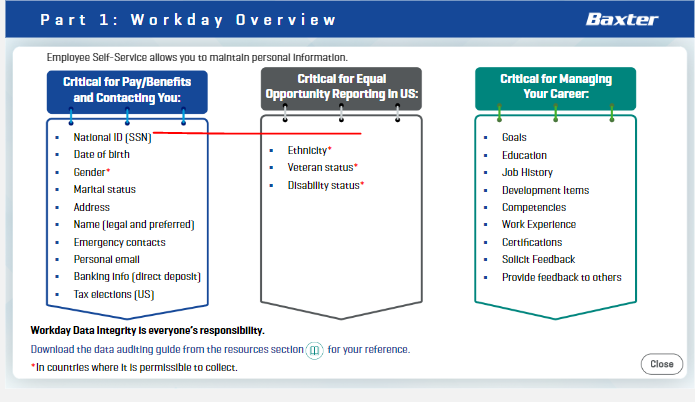Screen dimensions: 695x402
Task: Click the Workday Data Integrity statement
Action: point(147,331)
